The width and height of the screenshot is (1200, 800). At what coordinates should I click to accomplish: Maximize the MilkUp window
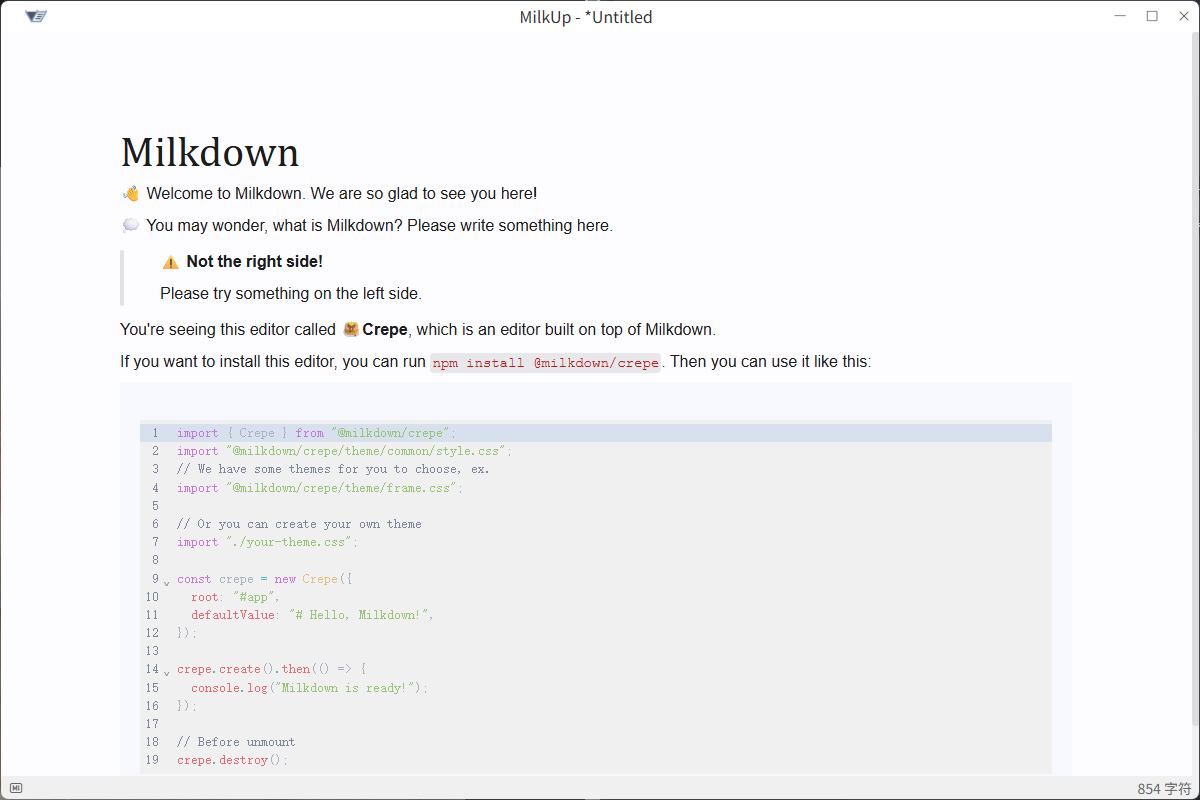click(1152, 16)
